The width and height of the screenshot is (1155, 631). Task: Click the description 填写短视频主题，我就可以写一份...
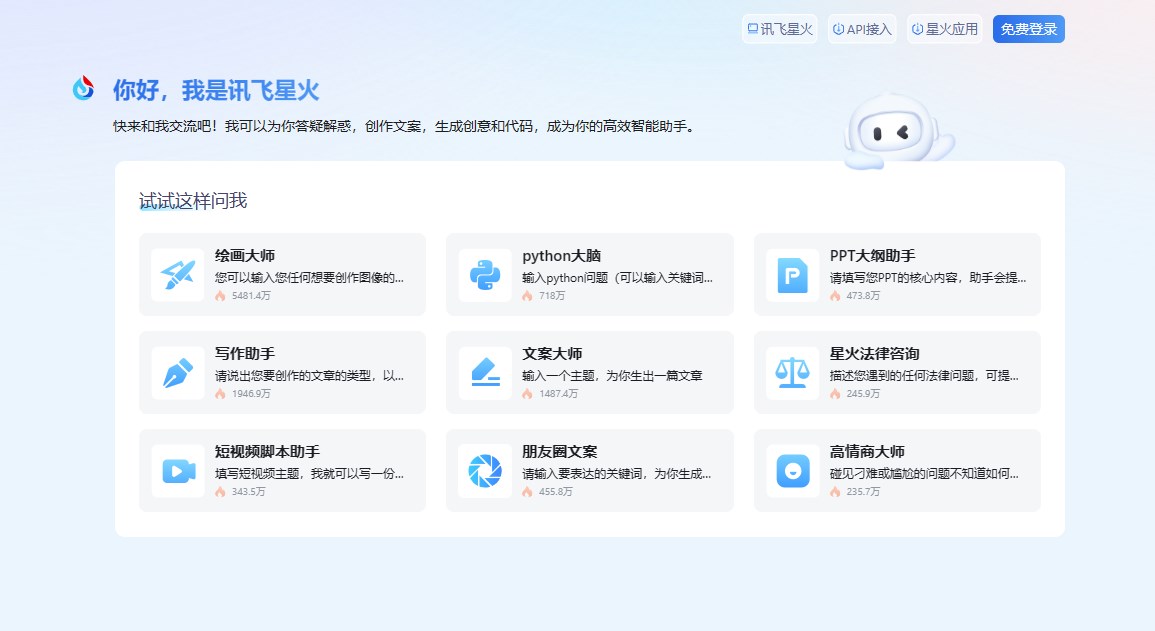tap(309, 473)
